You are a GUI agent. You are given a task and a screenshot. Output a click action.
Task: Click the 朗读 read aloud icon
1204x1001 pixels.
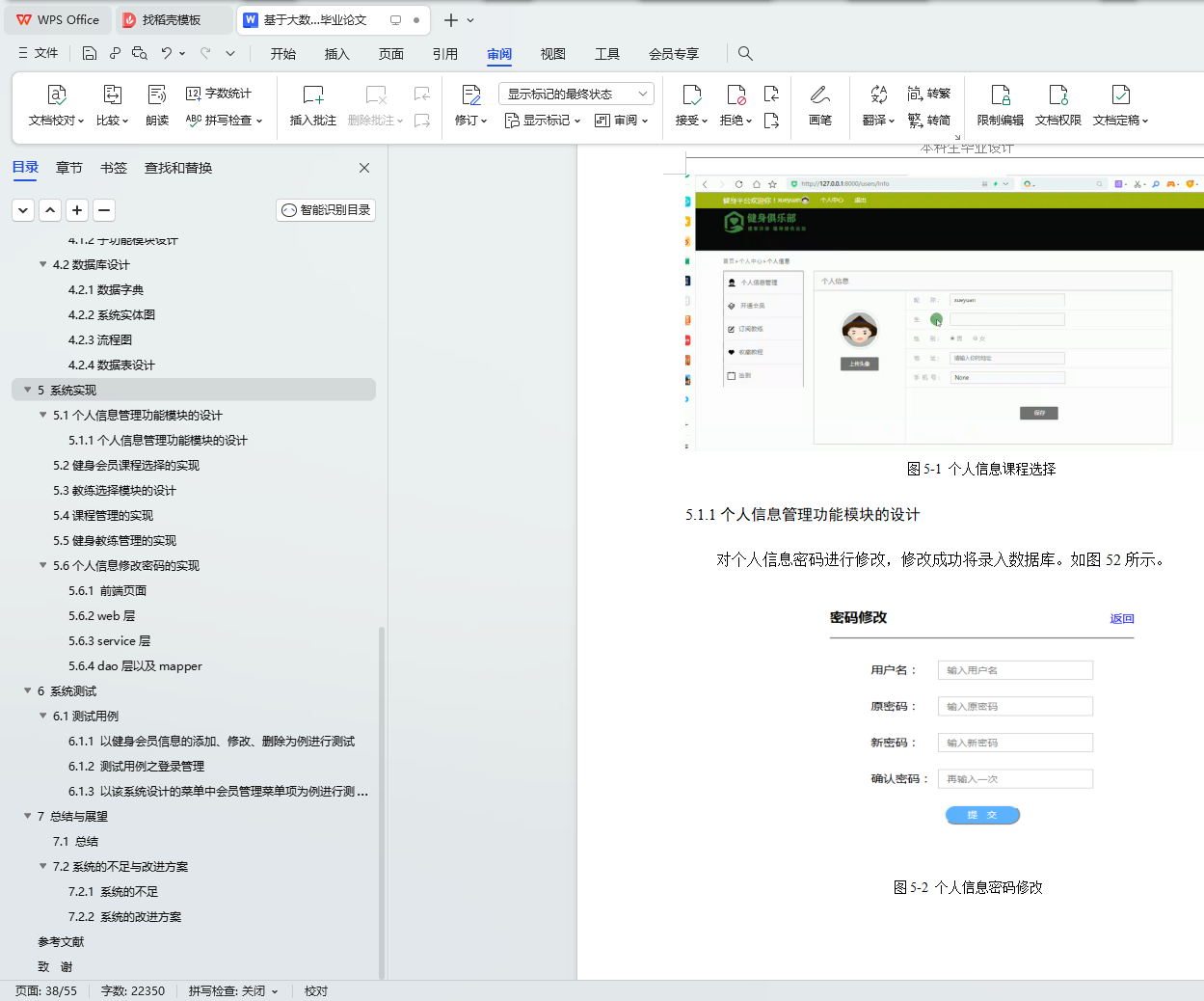coord(157,95)
